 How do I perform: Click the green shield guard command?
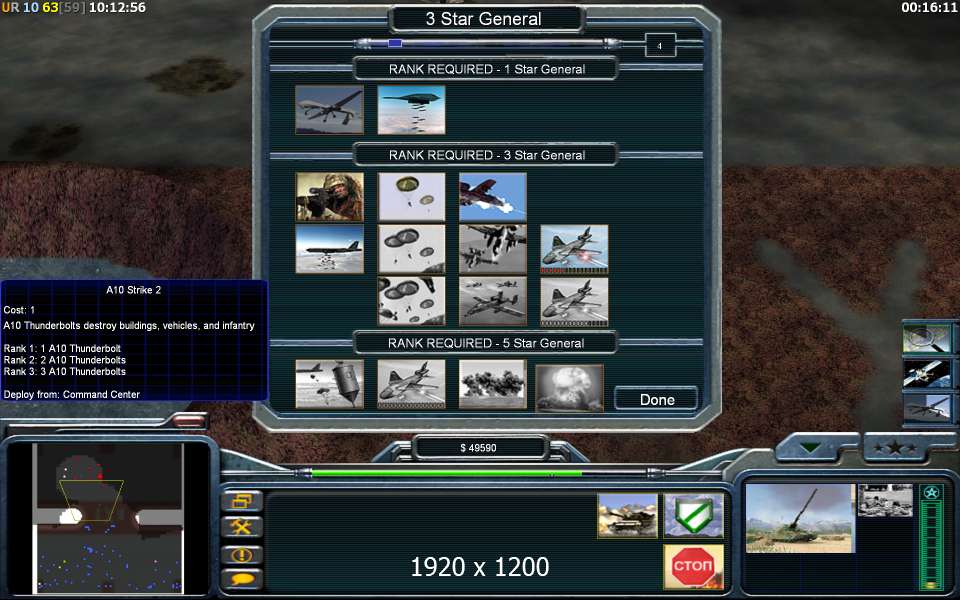[x=694, y=516]
